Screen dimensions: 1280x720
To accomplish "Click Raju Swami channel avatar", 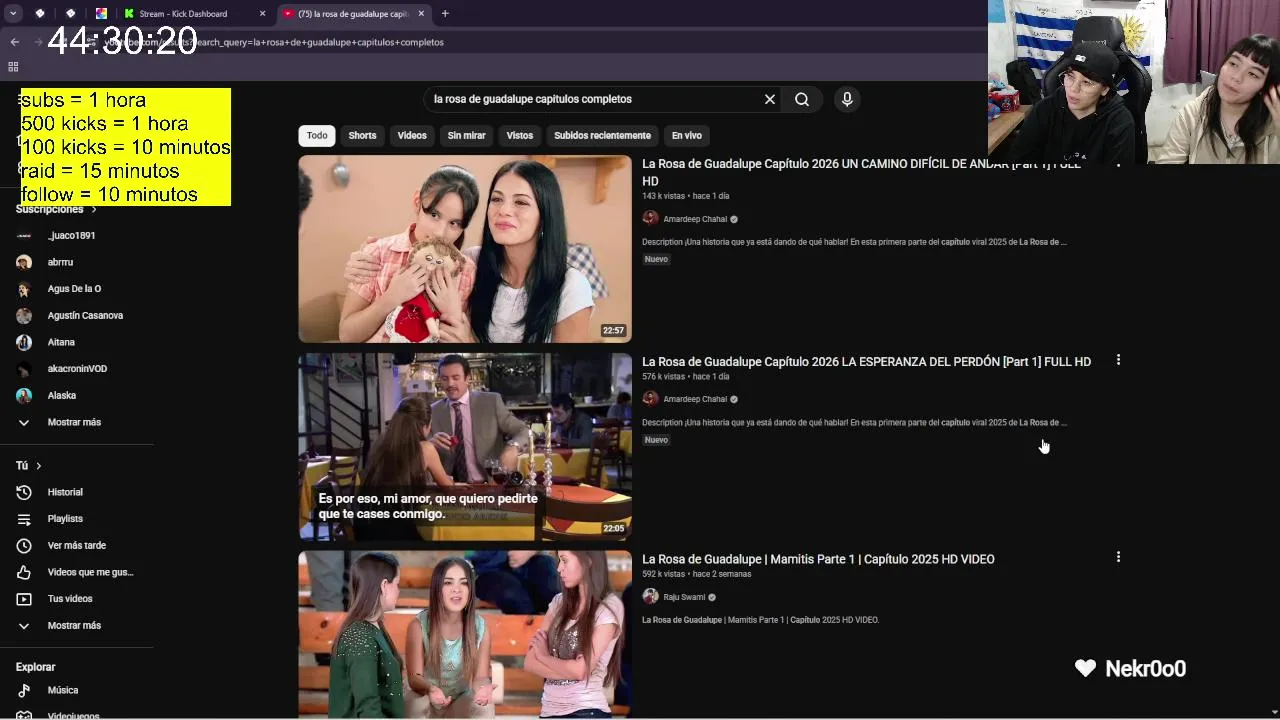I will [x=650, y=597].
